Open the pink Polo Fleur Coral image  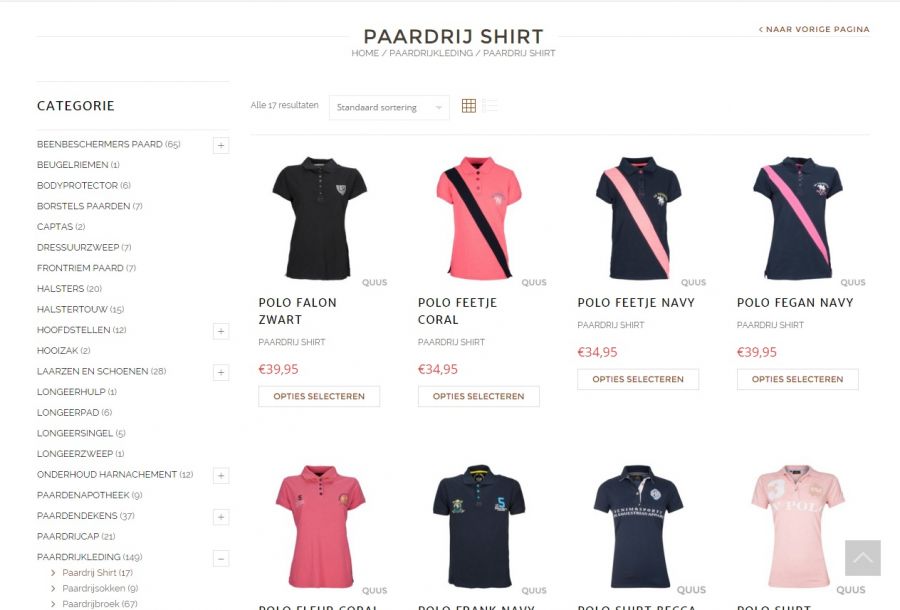(320, 526)
